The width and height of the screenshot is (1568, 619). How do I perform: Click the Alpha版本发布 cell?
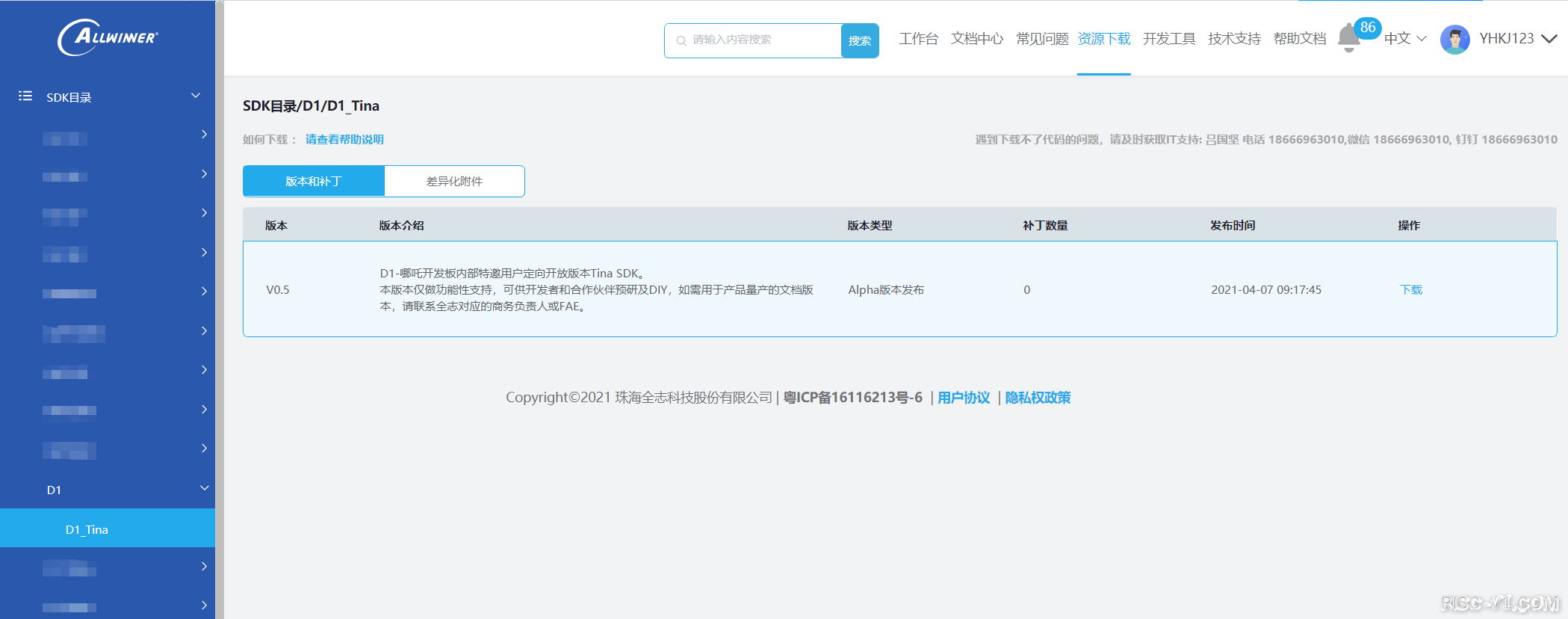click(x=886, y=289)
